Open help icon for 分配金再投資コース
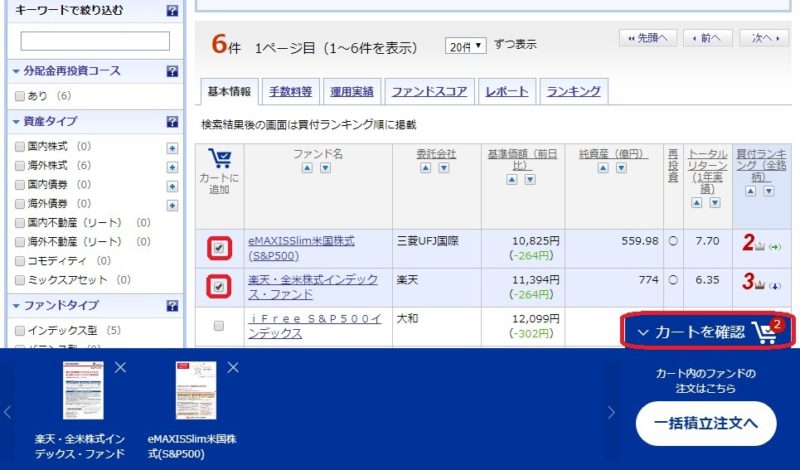This screenshot has width=800, height=470. point(172,71)
